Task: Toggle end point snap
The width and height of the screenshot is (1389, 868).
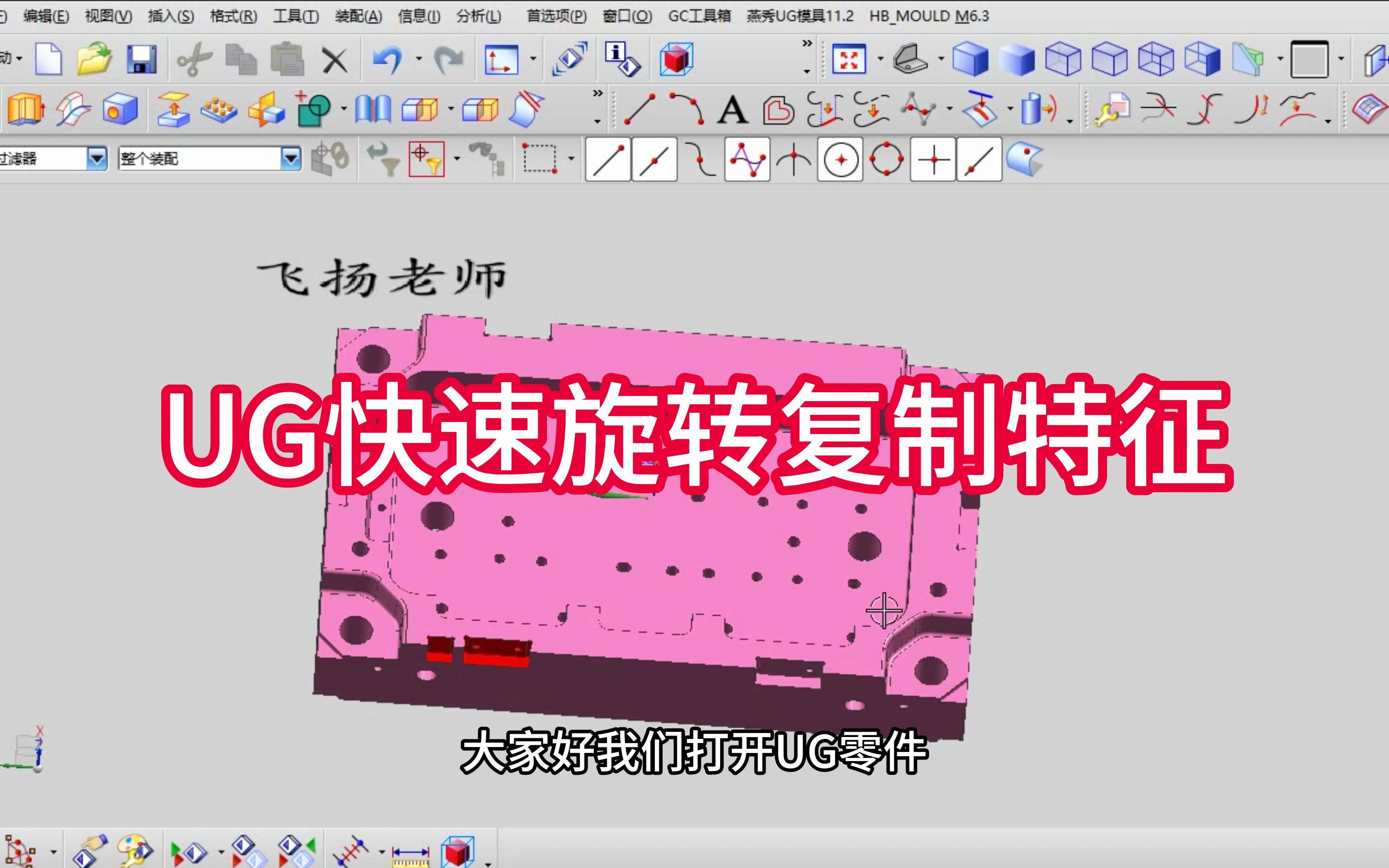Action: click(608, 160)
